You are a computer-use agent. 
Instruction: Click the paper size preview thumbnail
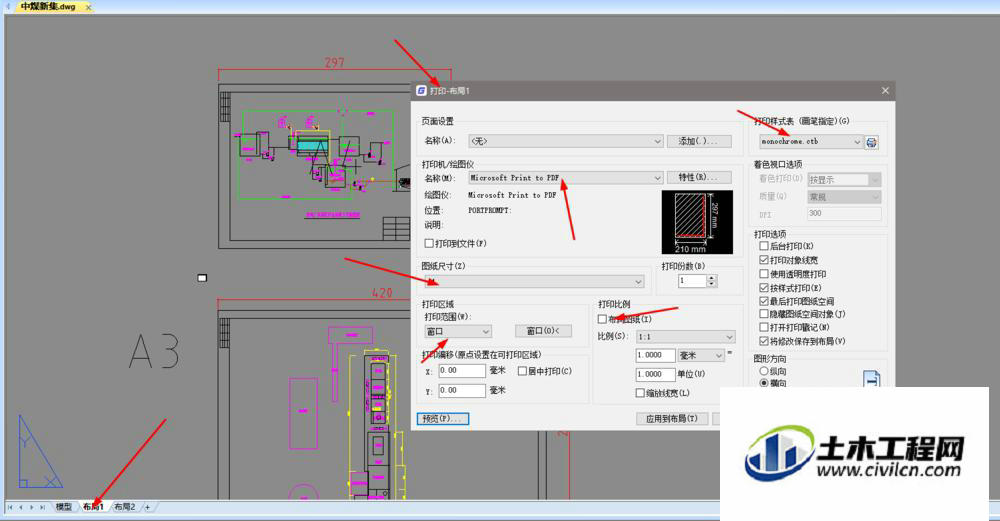click(x=697, y=222)
